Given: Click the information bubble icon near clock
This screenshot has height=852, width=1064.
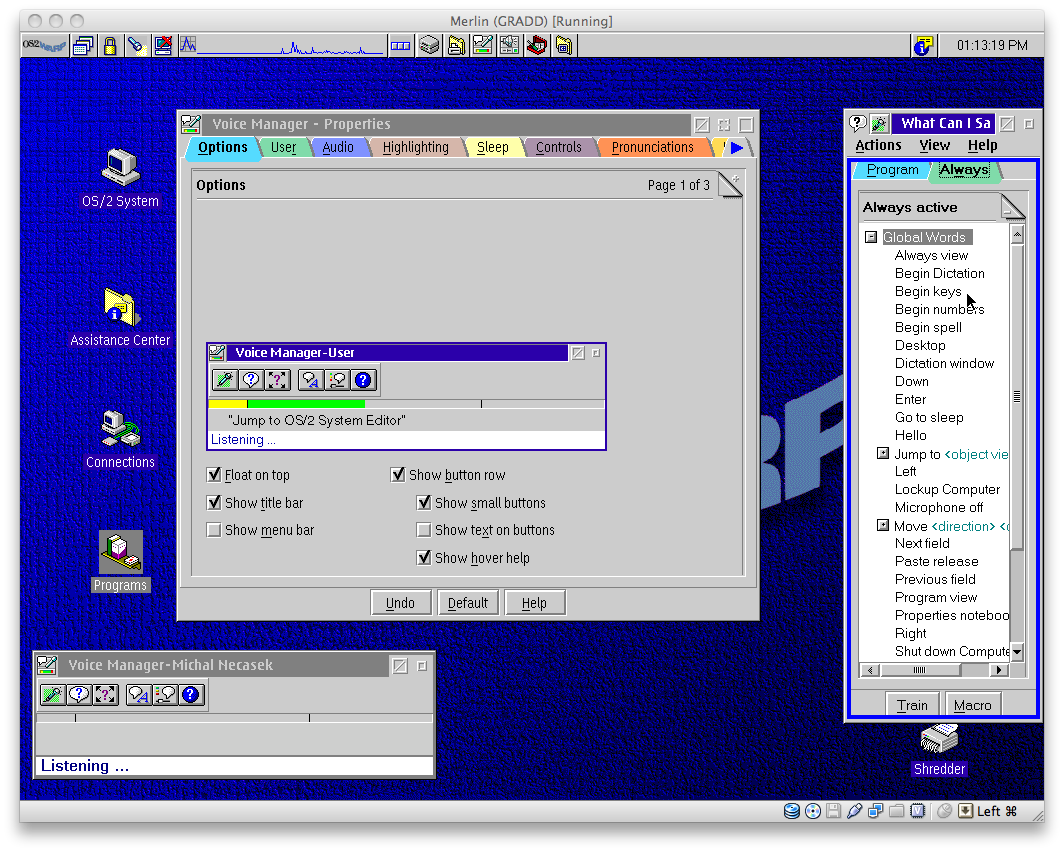Looking at the screenshot, I should [924, 45].
